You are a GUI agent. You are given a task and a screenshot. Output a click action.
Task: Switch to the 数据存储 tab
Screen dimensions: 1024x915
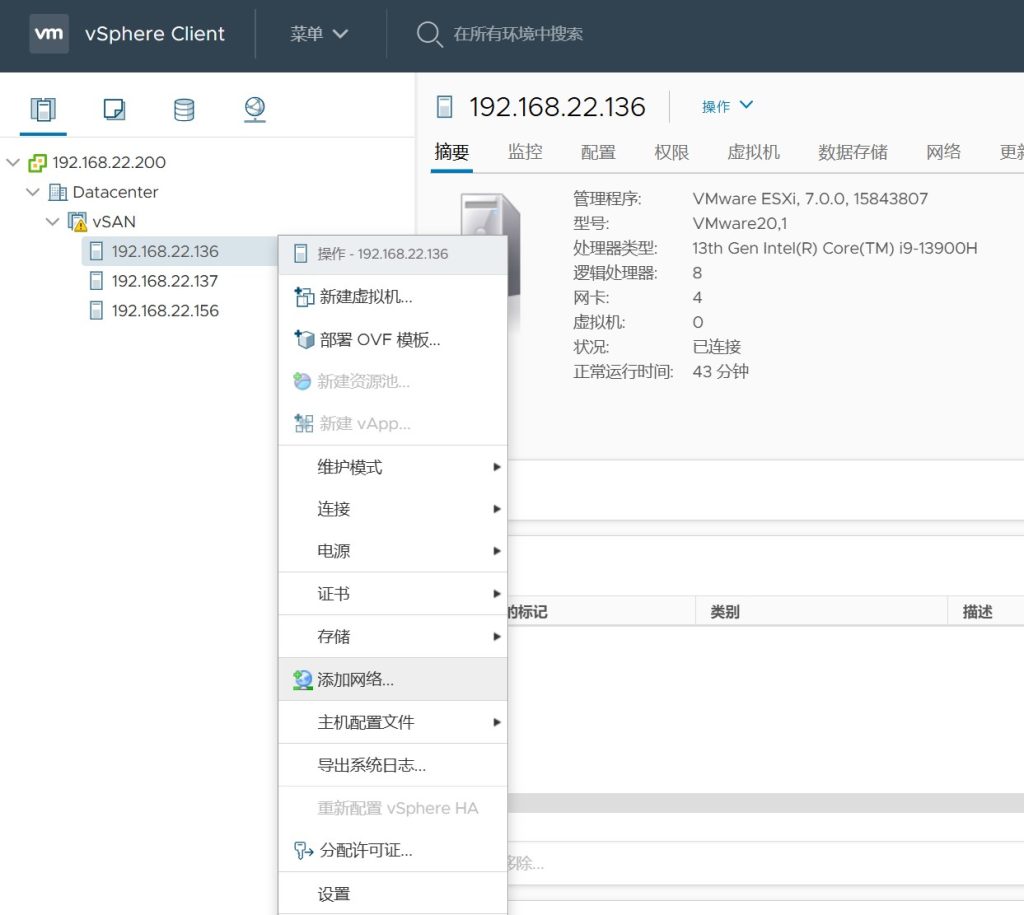[x=852, y=152]
